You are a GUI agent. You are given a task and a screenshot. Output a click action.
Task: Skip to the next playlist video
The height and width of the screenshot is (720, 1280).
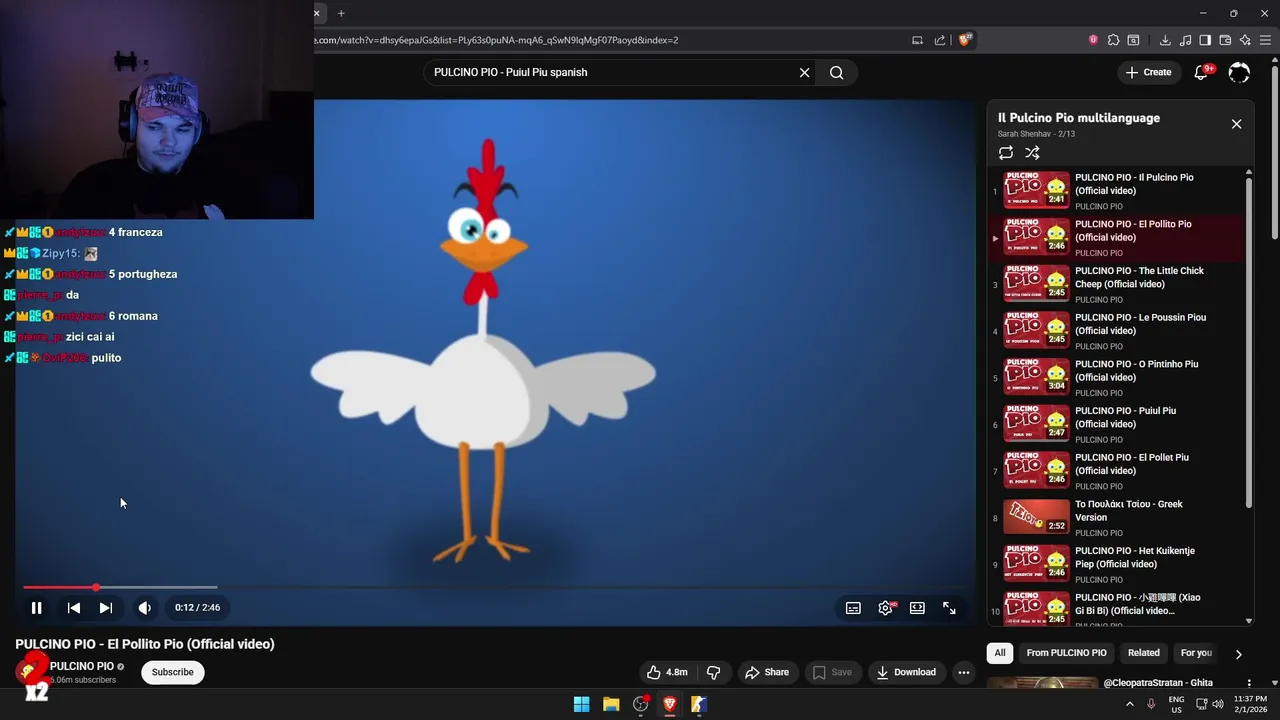(106, 607)
